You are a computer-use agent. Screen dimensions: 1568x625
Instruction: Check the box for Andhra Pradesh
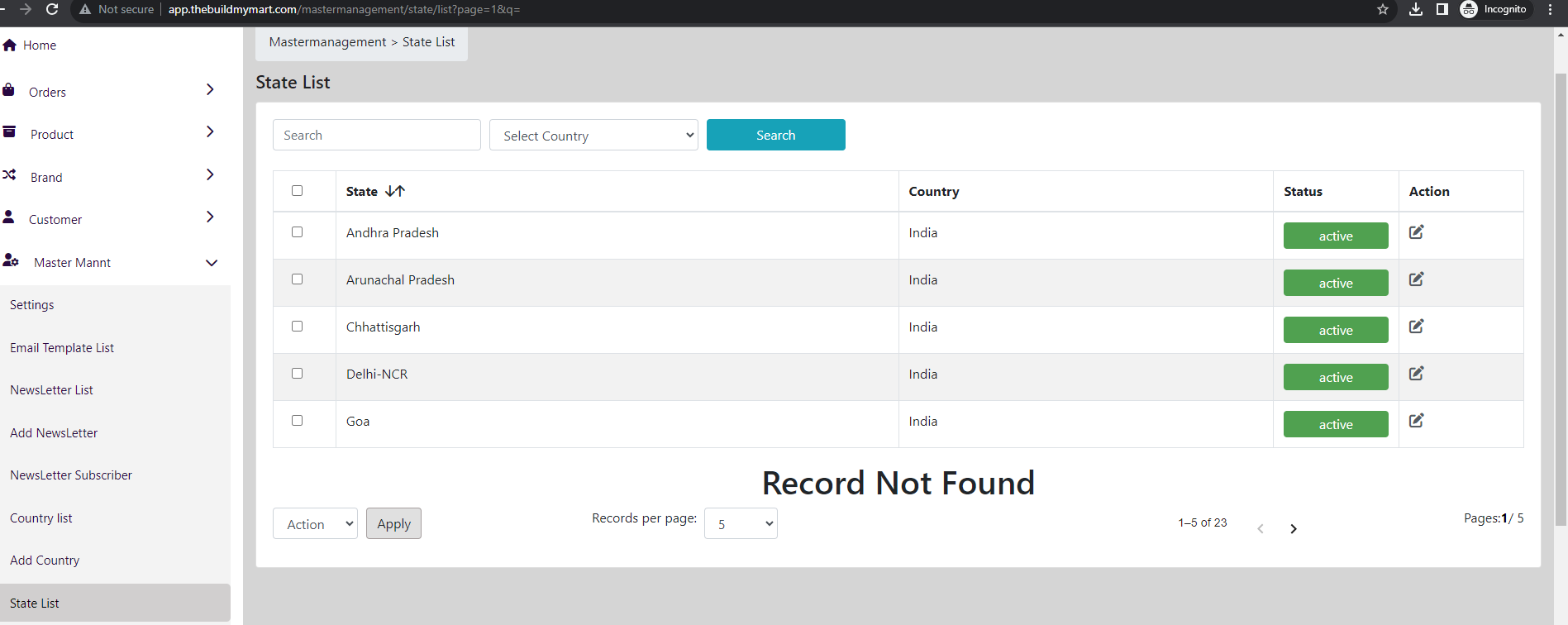(x=298, y=232)
